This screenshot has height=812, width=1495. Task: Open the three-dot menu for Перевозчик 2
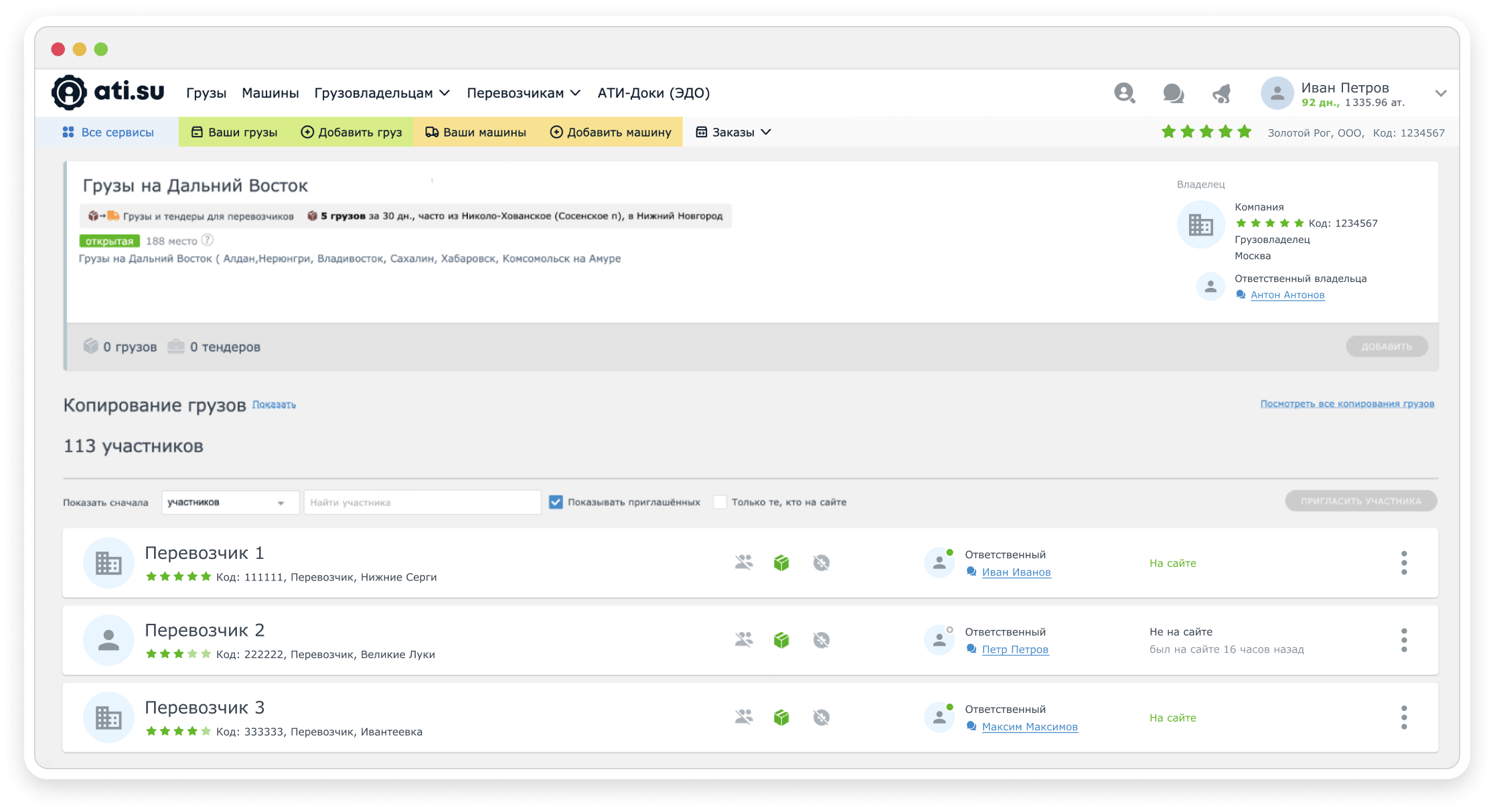coord(1404,640)
